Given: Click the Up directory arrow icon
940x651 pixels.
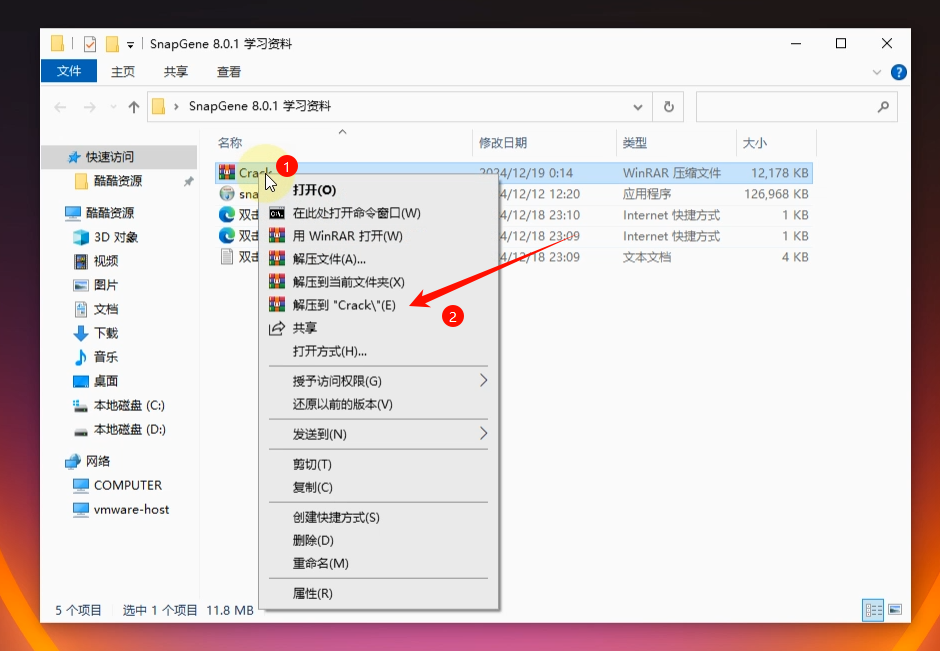Looking at the screenshot, I should pos(134,107).
